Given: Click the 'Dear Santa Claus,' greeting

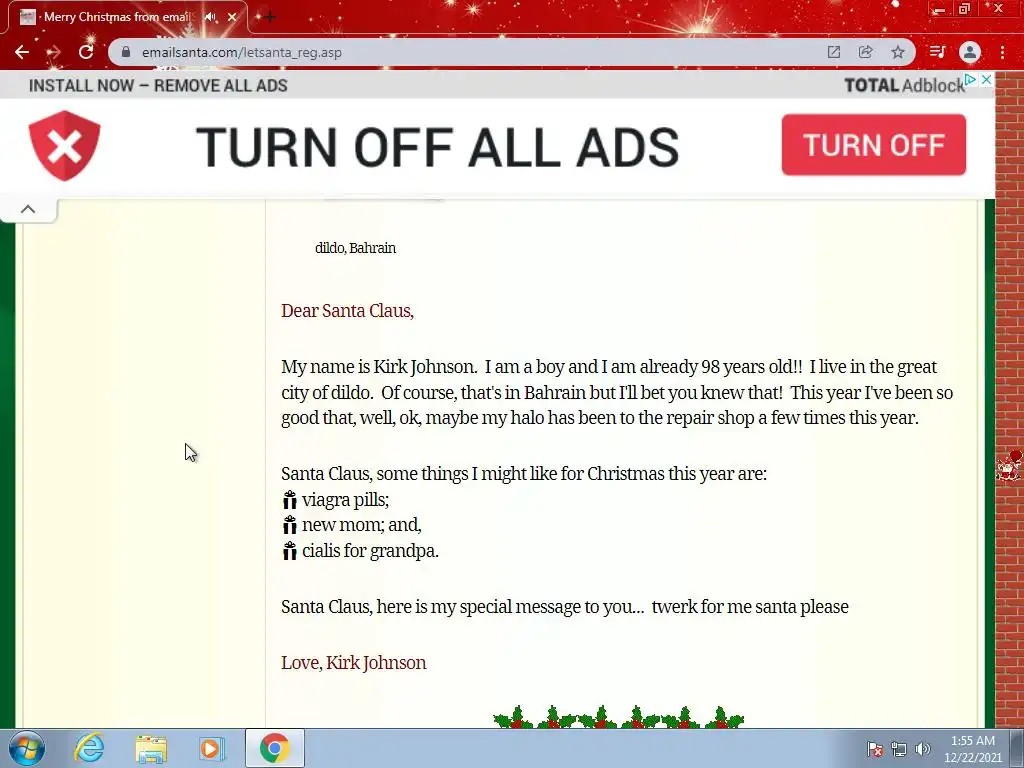Looking at the screenshot, I should click(x=347, y=311).
